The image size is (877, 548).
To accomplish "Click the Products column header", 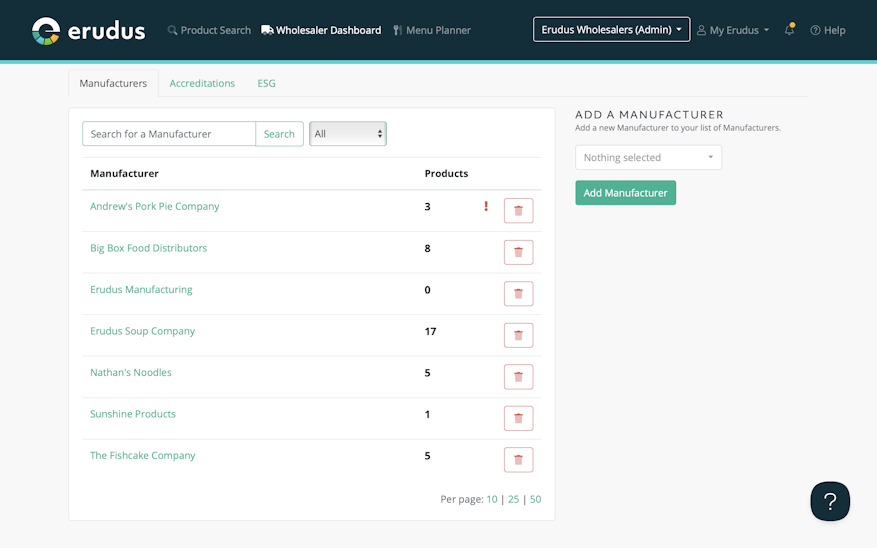I will [x=446, y=173].
